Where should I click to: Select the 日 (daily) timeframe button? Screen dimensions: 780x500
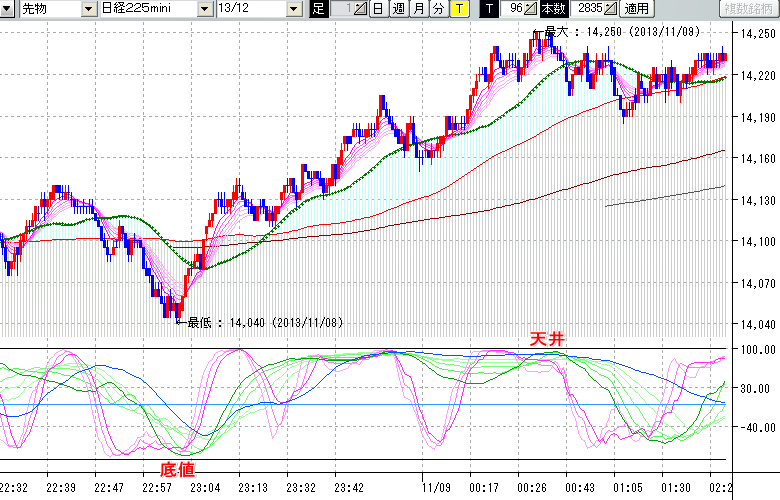(x=378, y=9)
